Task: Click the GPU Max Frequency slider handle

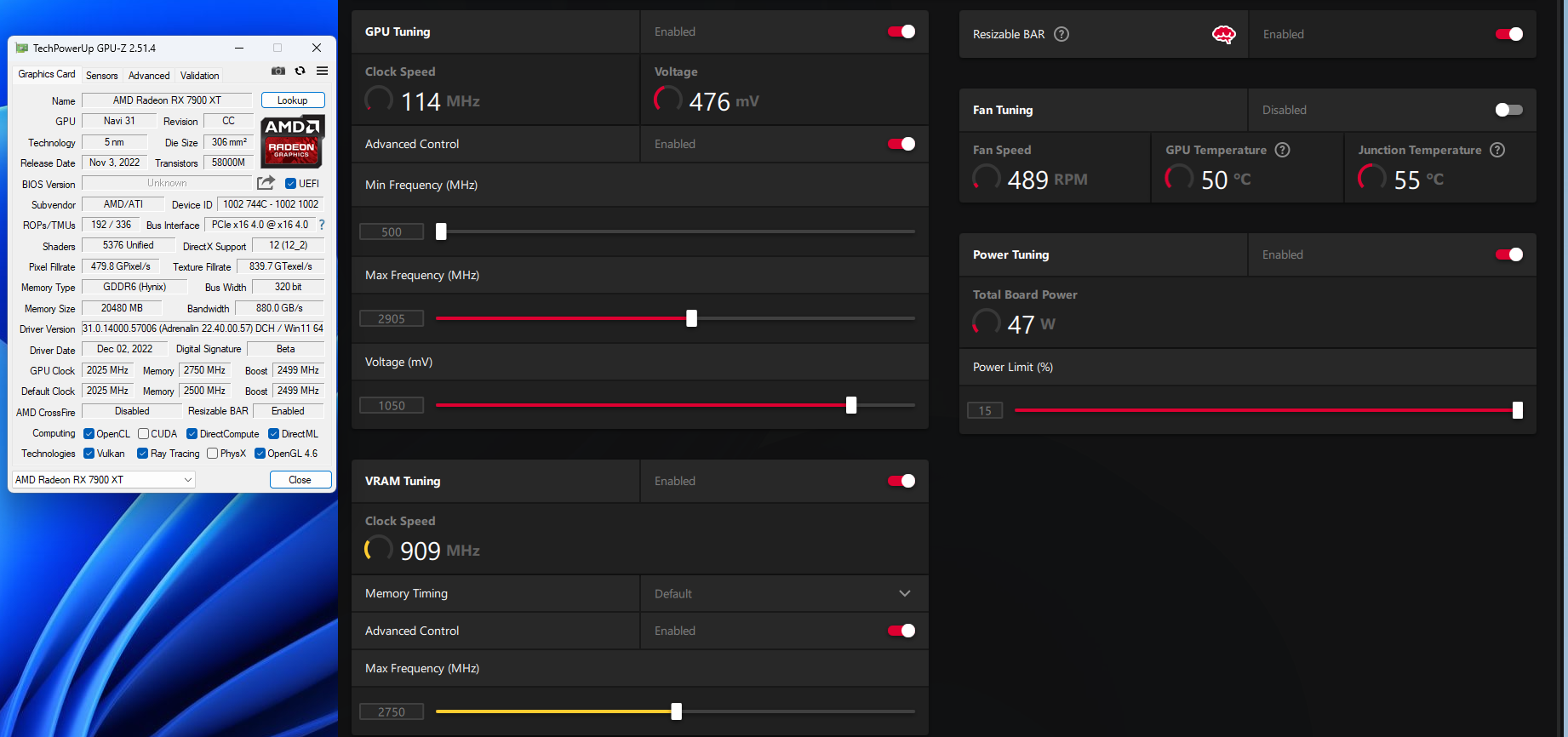Action: (691, 318)
